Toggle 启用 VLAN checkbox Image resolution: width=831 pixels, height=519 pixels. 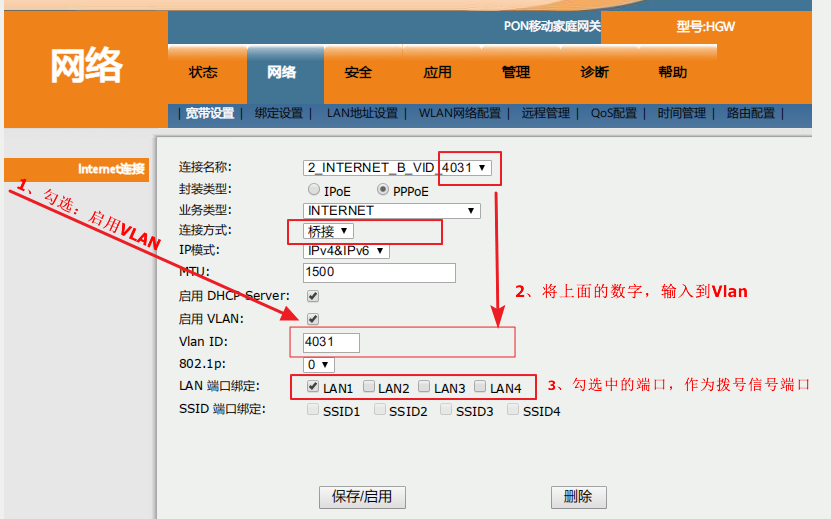click(x=313, y=319)
